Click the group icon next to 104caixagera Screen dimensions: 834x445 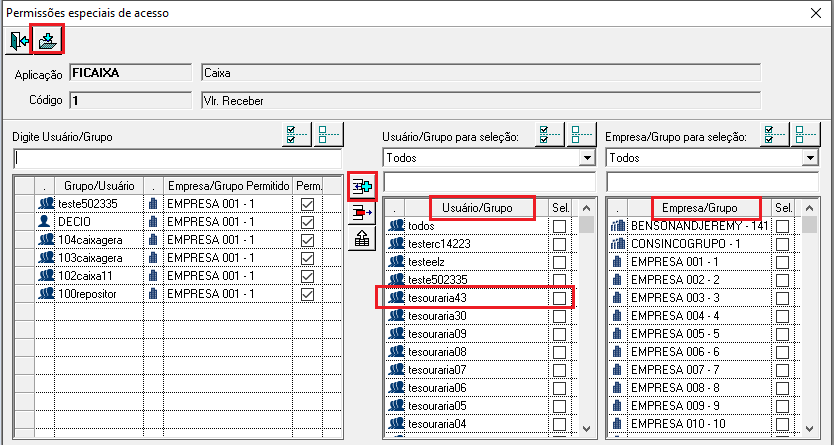coord(46,240)
